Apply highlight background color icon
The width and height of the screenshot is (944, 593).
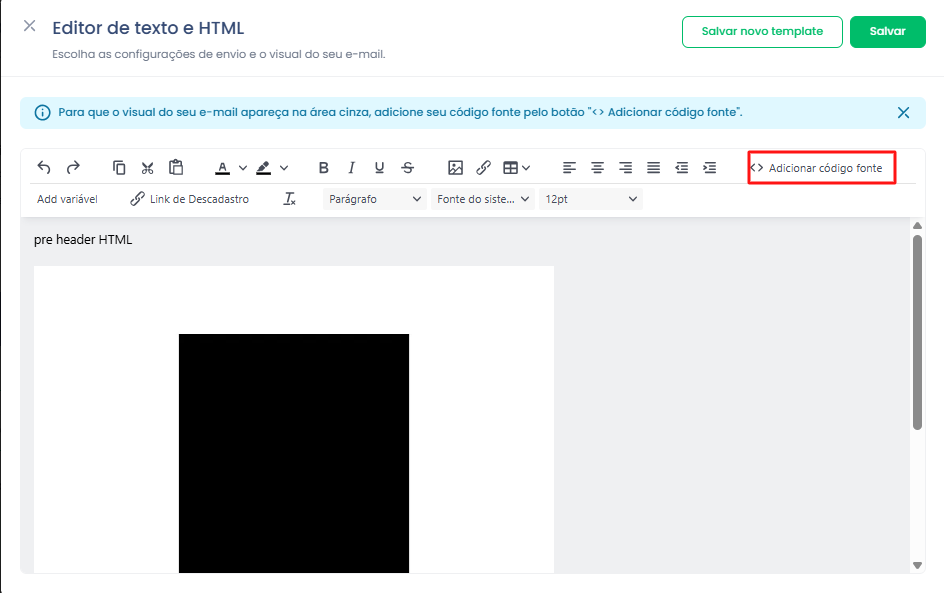click(x=264, y=168)
